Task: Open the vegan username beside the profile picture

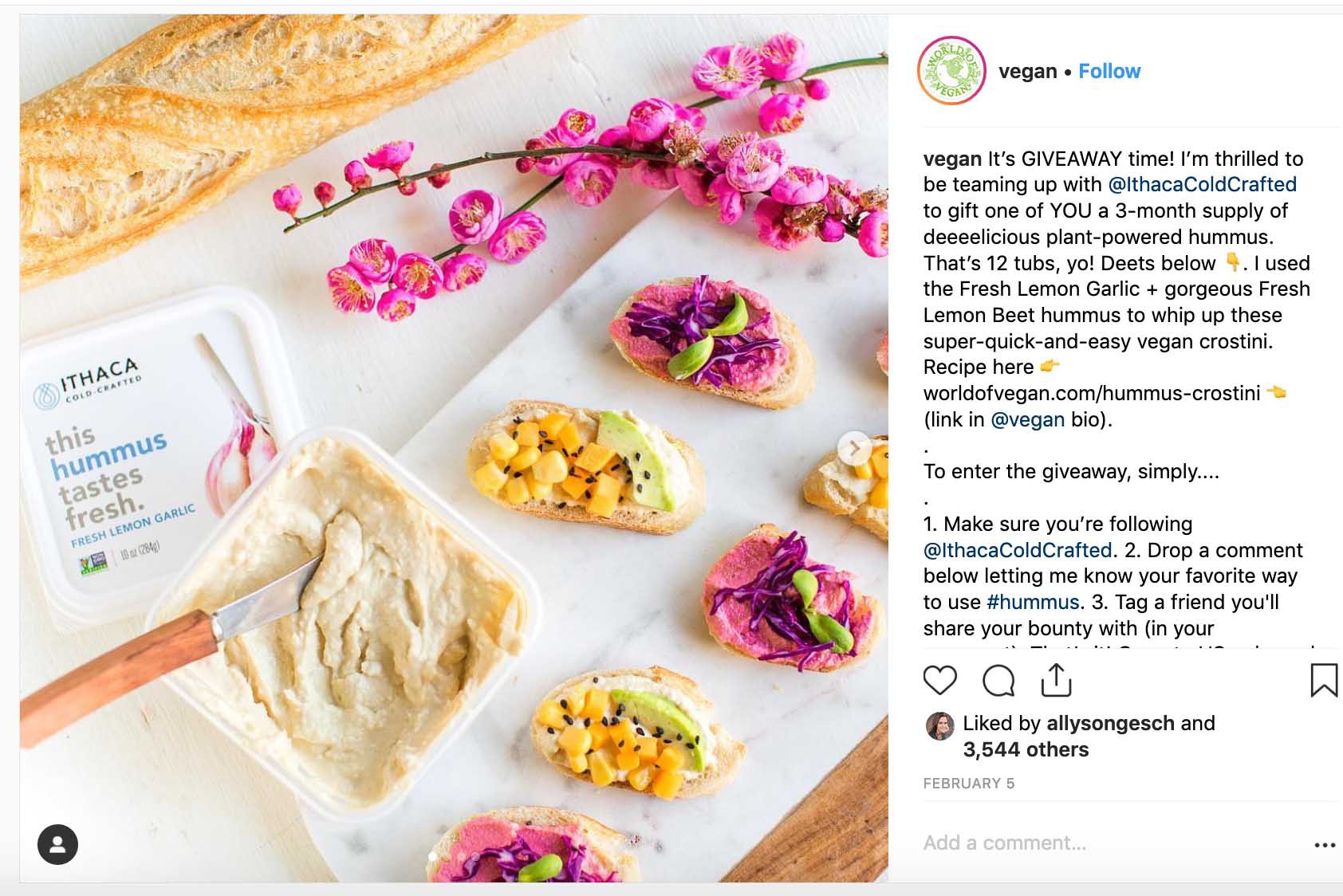Action: pyautogui.click(x=1027, y=72)
